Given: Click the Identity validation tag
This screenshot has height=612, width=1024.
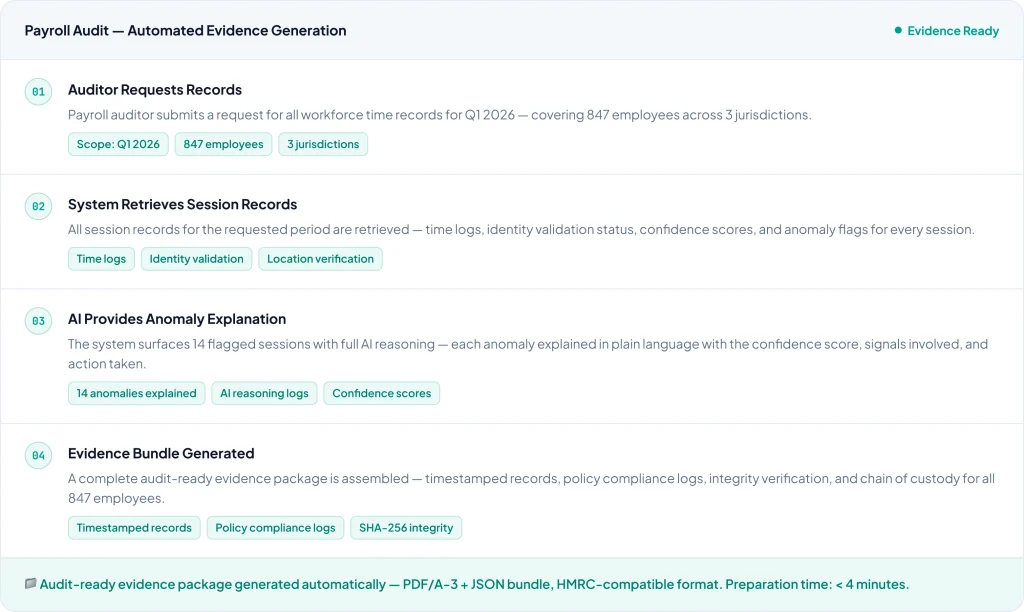Looking at the screenshot, I should [x=196, y=259].
